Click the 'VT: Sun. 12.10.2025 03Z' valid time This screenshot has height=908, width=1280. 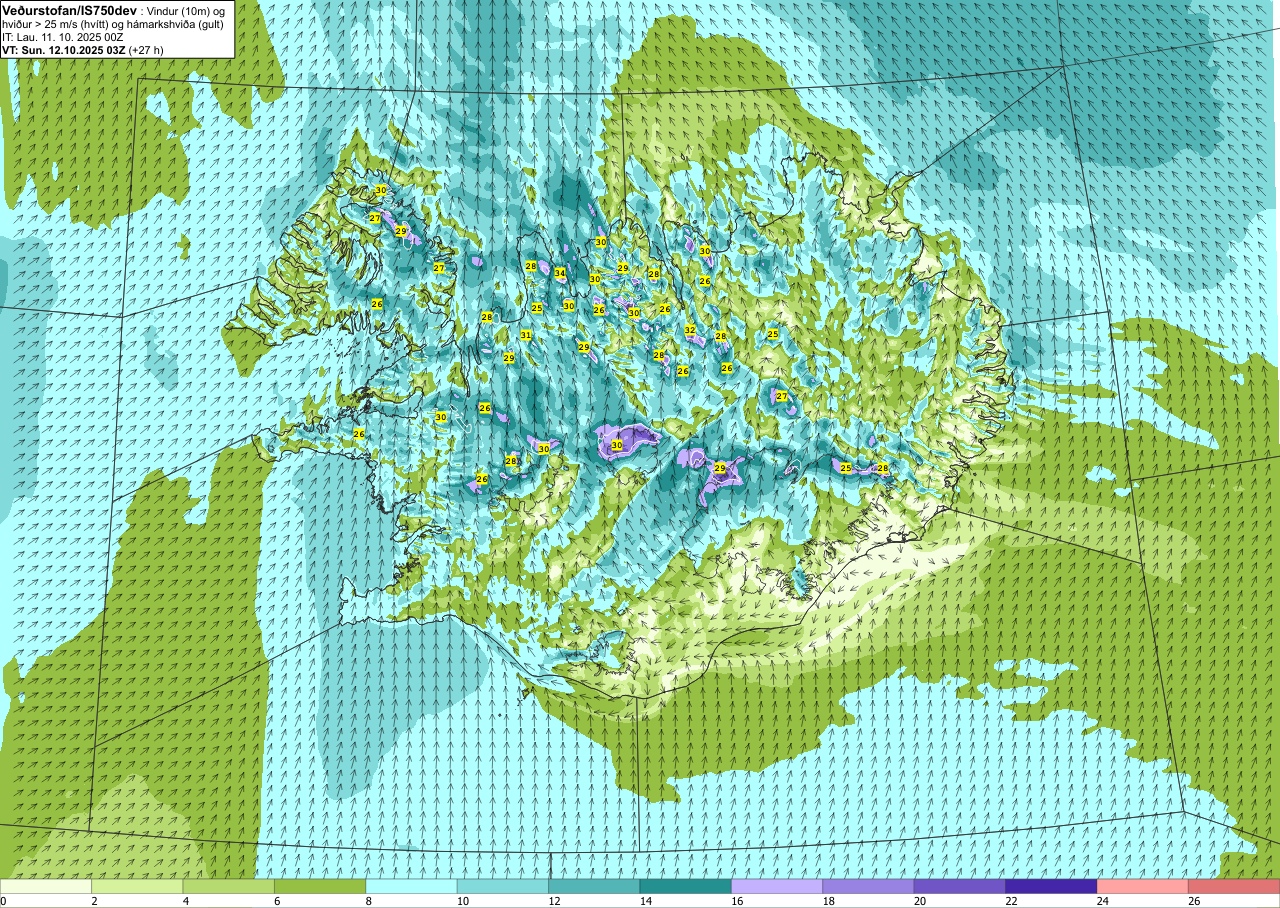tap(64, 49)
